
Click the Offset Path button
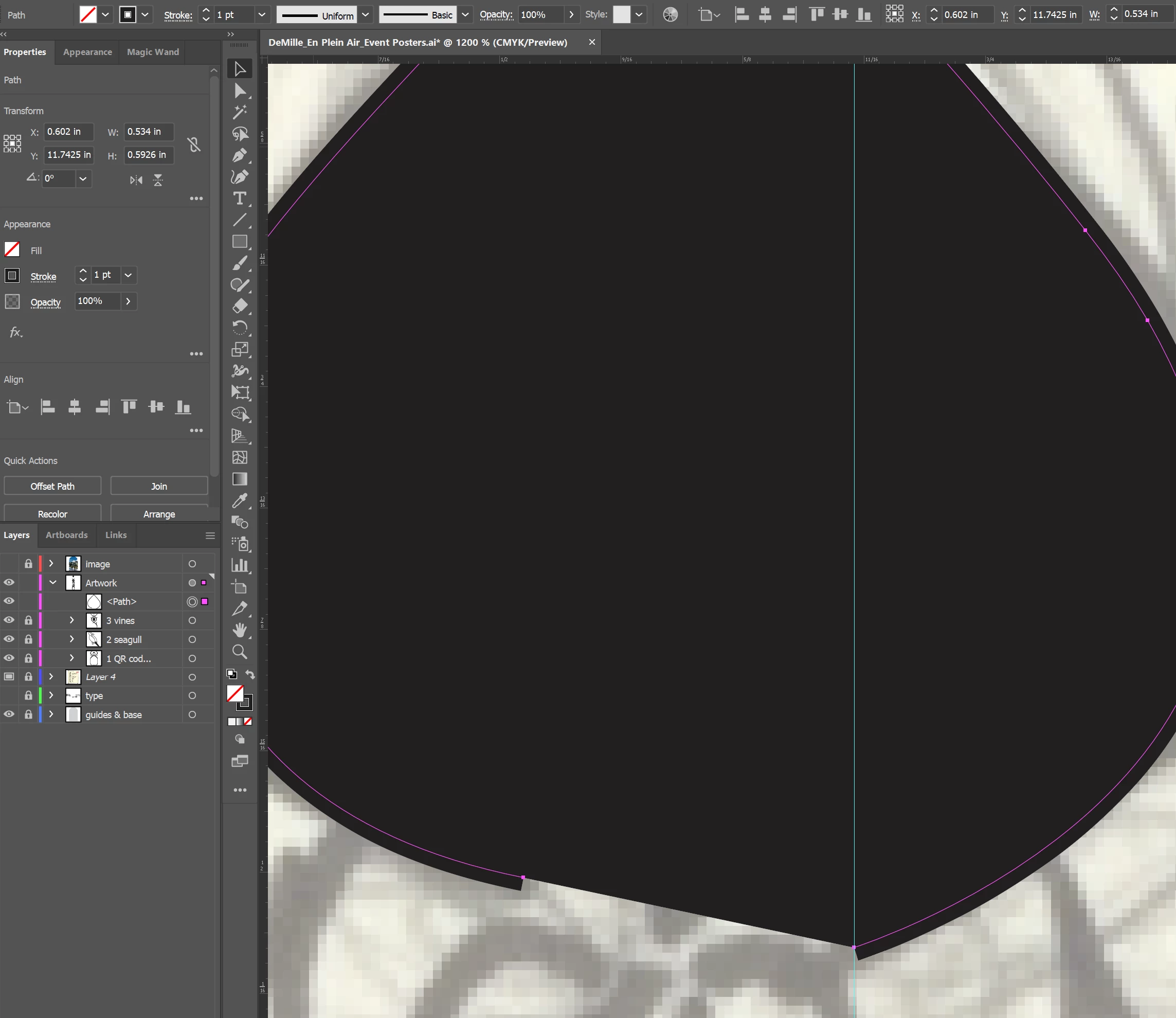coord(52,486)
